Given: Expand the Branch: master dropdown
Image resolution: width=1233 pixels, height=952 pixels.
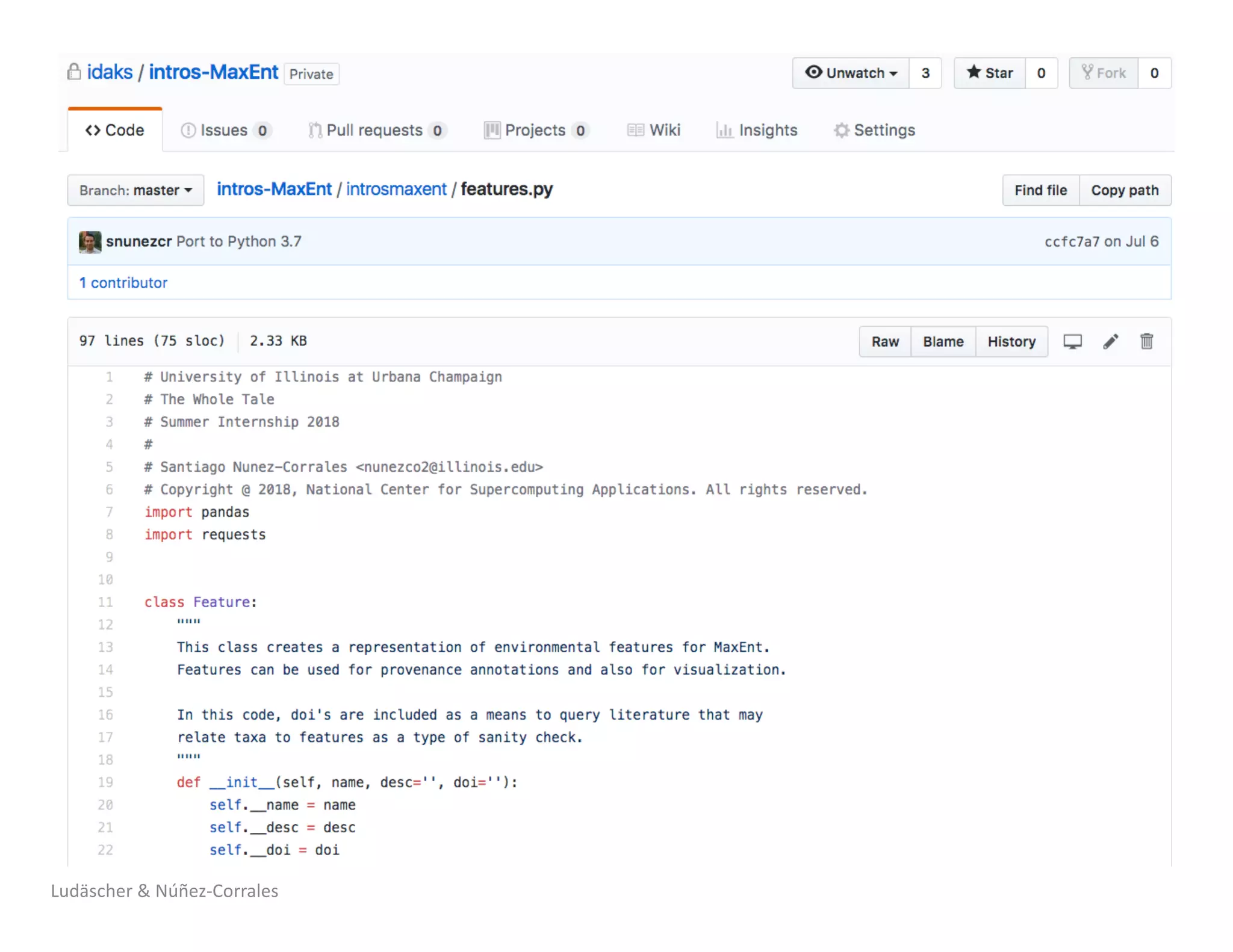Looking at the screenshot, I should tap(135, 190).
